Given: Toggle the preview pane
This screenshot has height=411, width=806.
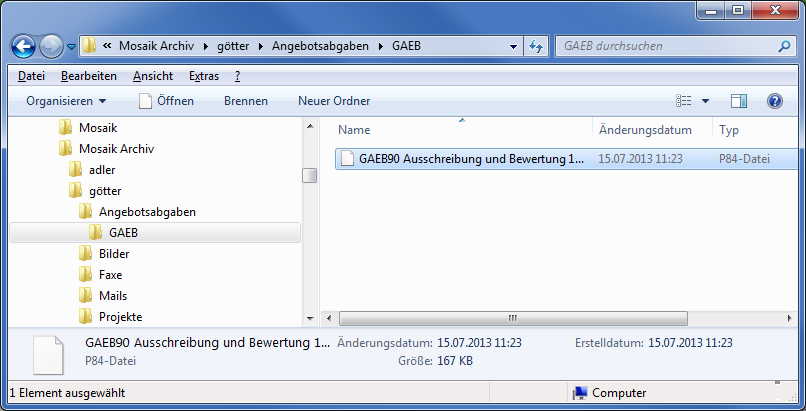Looking at the screenshot, I should (739, 101).
